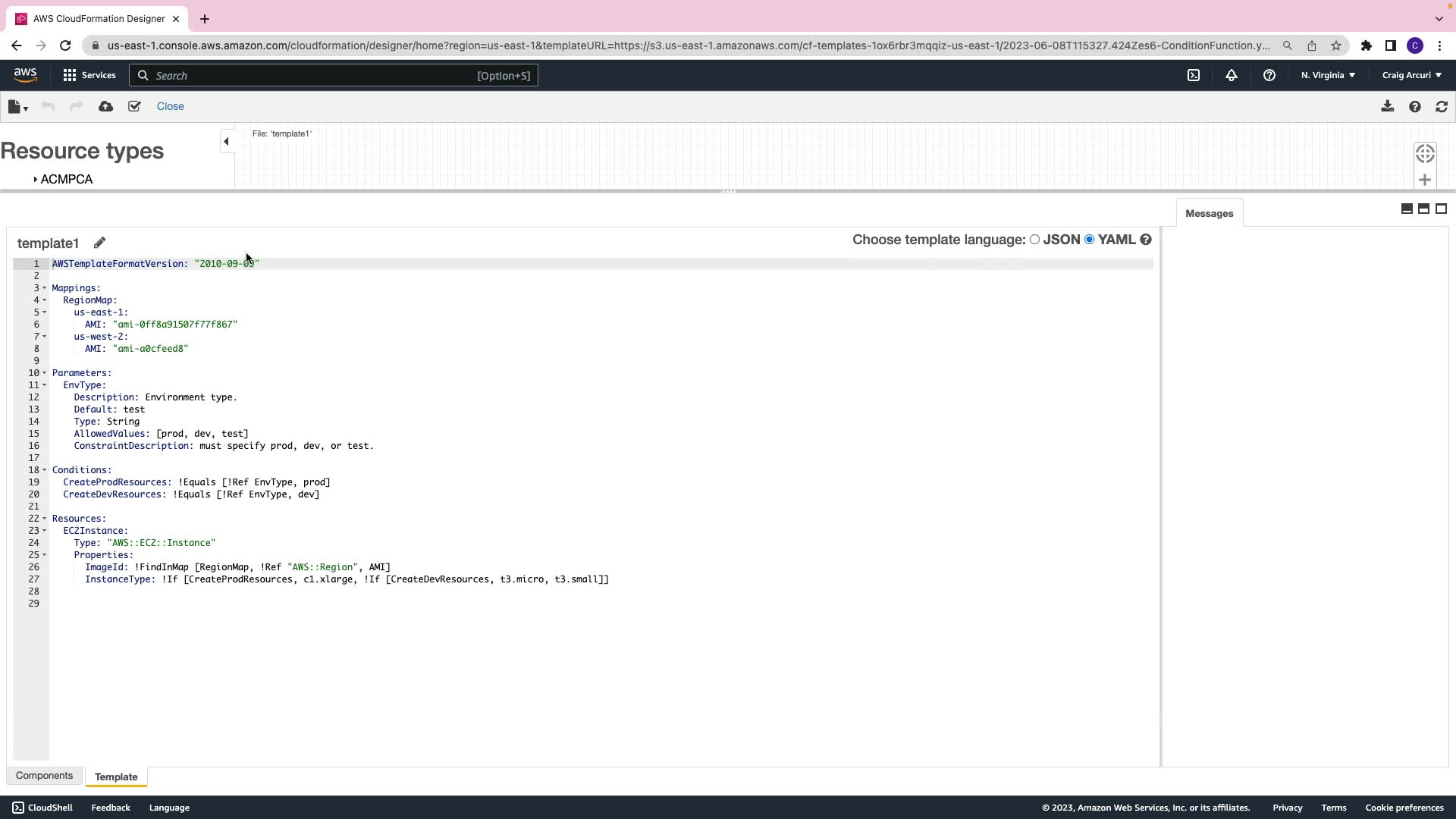1456x819 pixels.
Task: Refresh the diagram with refresh icon
Action: (x=1441, y=107)
